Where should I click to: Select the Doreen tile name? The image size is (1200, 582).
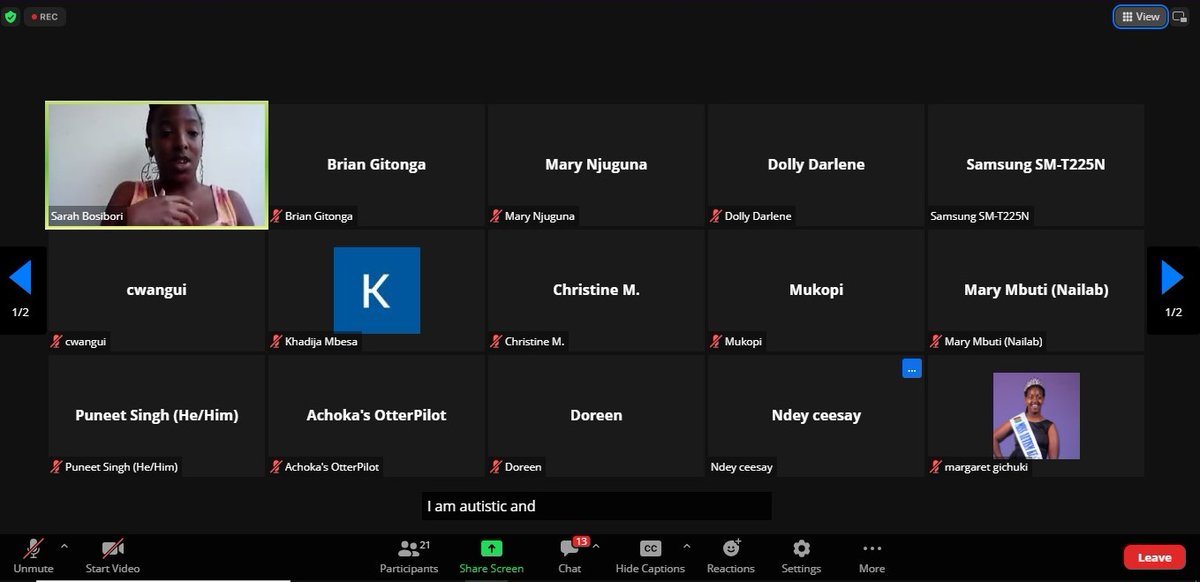tap(596, 415)
